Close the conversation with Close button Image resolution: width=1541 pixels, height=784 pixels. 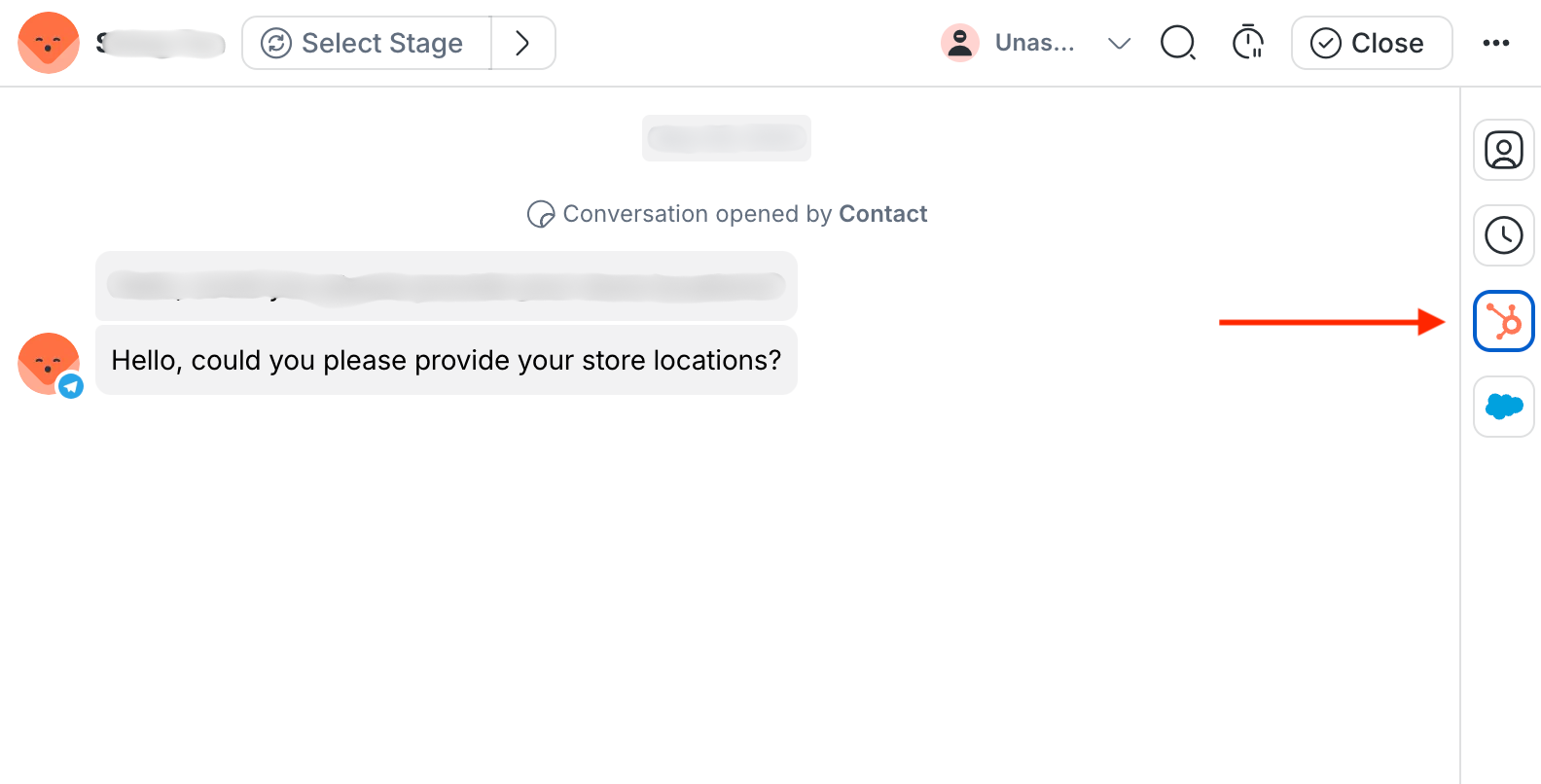coord(1372,43)
